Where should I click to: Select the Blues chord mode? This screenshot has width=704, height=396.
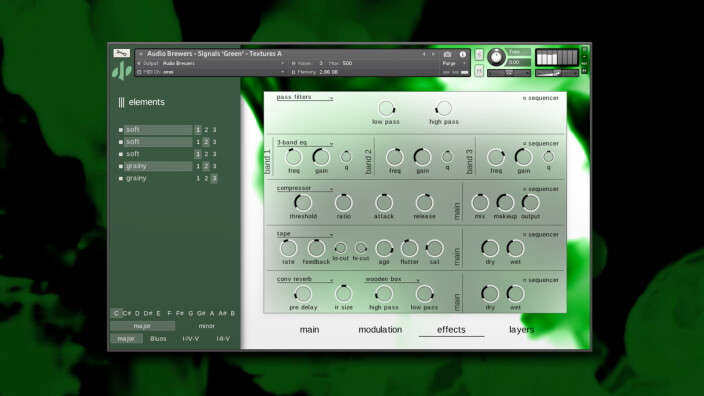coord(158,339)
